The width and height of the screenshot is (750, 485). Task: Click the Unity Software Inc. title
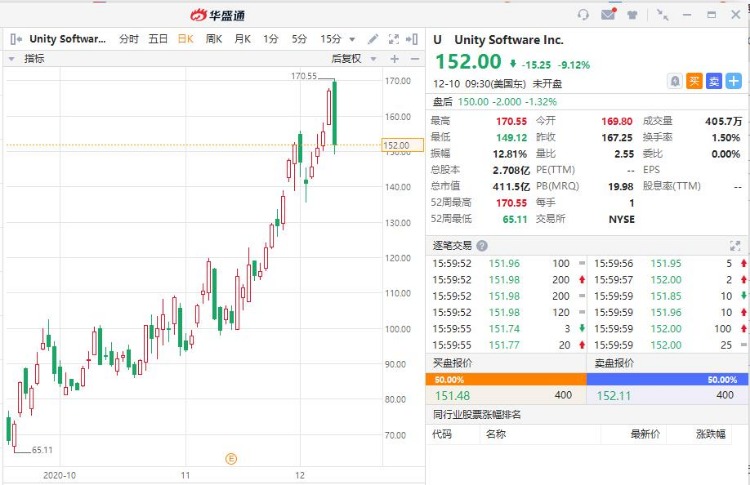(x=509, y=40)
